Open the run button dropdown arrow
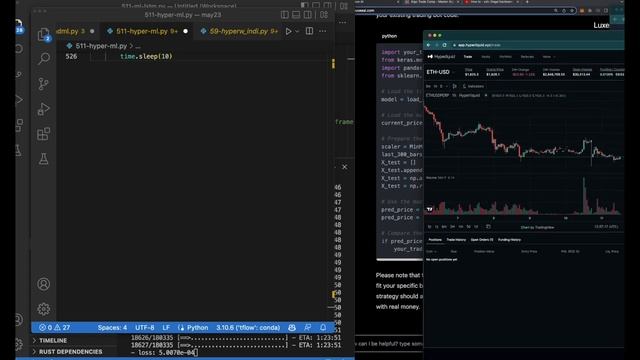 point(297,31)
